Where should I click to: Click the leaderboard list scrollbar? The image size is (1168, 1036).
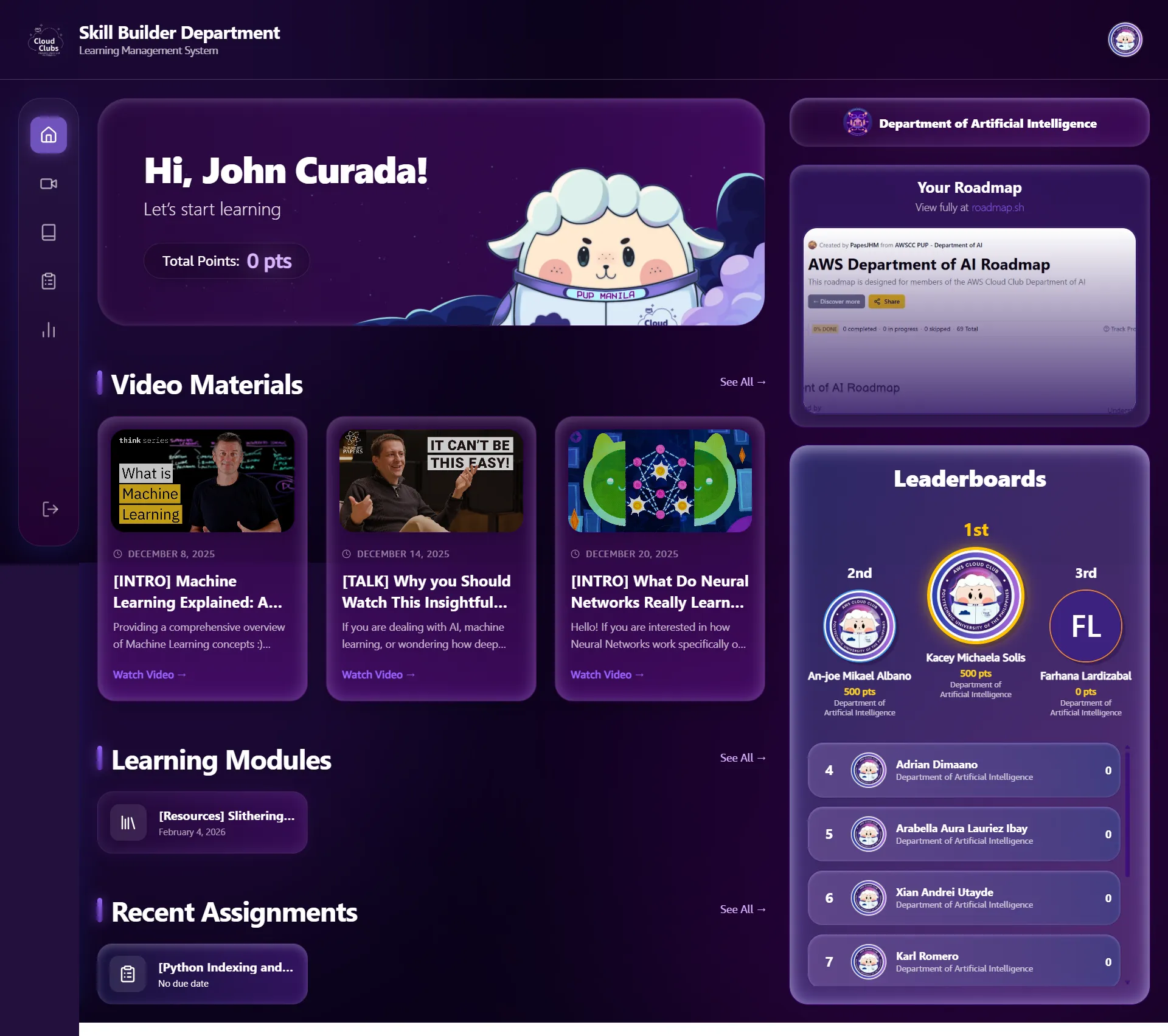(1127, 814)
